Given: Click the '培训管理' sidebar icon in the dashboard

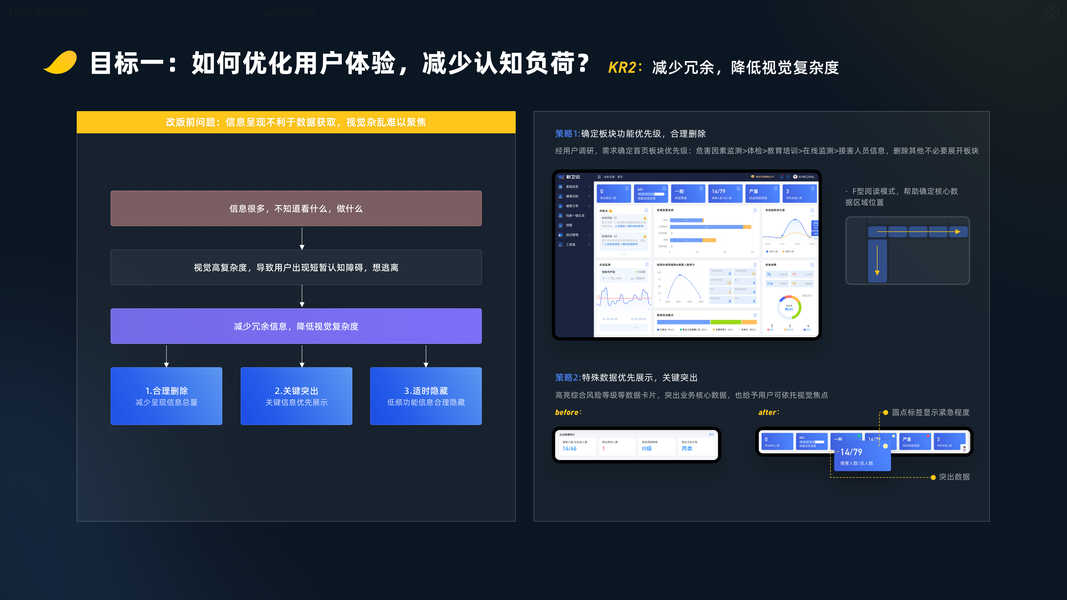Looking at the screenshot, I should coord(560,235).
